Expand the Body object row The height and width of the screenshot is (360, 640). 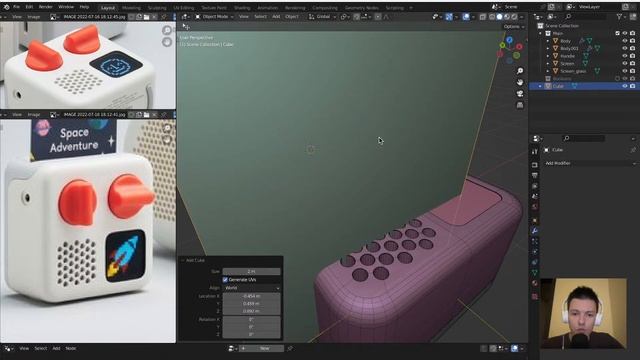pos(548,41)
